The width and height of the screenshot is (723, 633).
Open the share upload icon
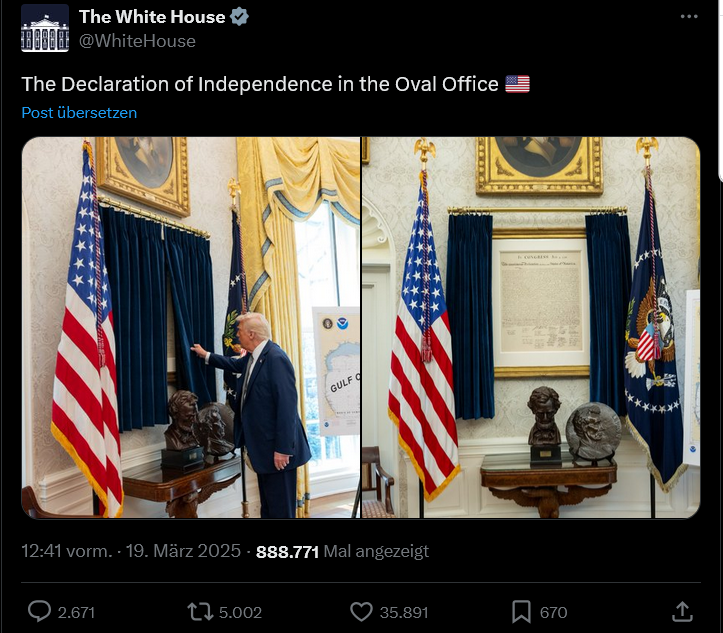point(682,612)
